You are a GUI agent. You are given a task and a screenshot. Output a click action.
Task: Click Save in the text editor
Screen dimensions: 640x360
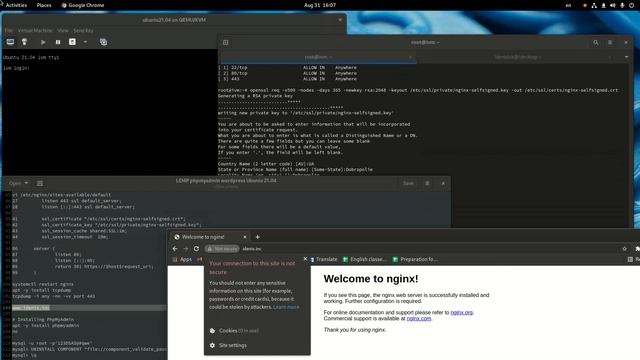408,183
